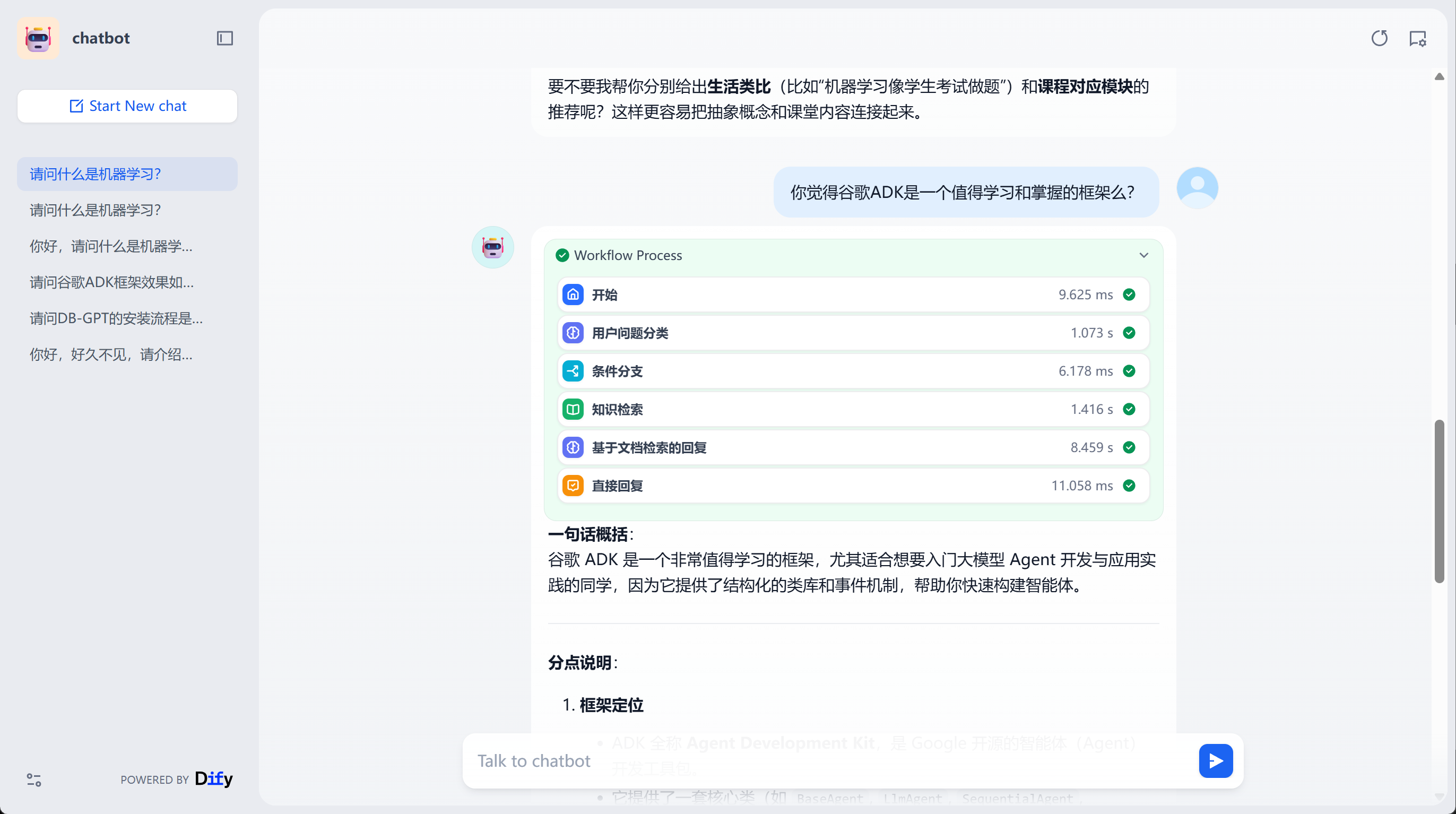Click the 11.058 ms duration value
The width and height of the screenshot is (1456, 814).
[x=1082, y=486]
